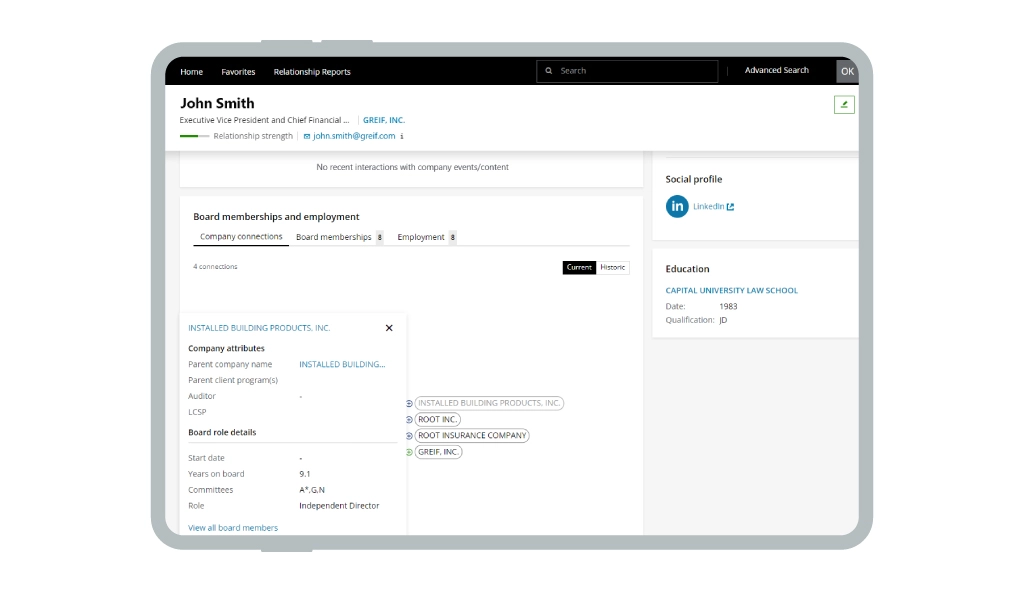
Task: Open the Home menu
Action: click(191, 72)
